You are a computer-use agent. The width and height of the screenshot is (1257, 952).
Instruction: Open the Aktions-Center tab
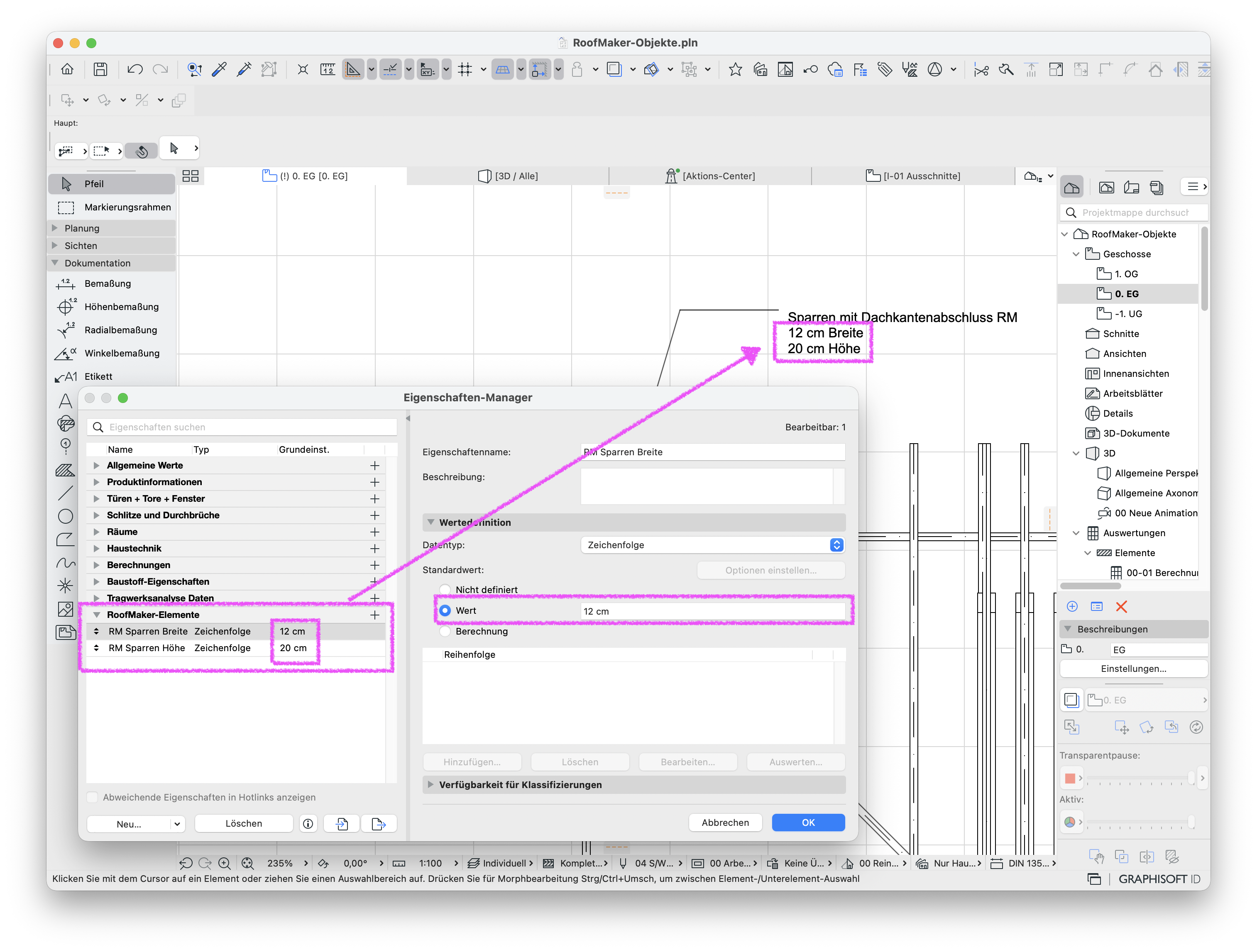[x=710, y=176]
